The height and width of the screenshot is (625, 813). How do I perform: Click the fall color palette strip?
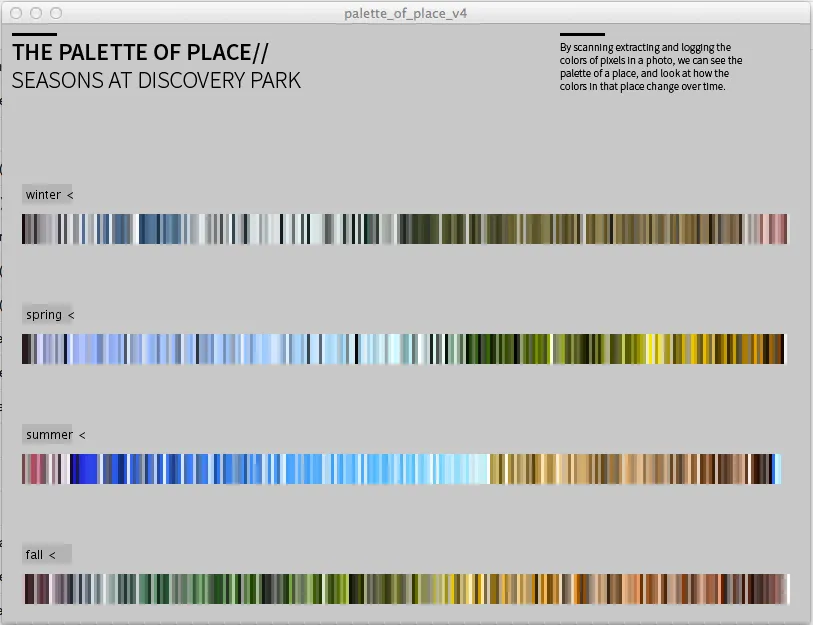(x=407, y=589)
